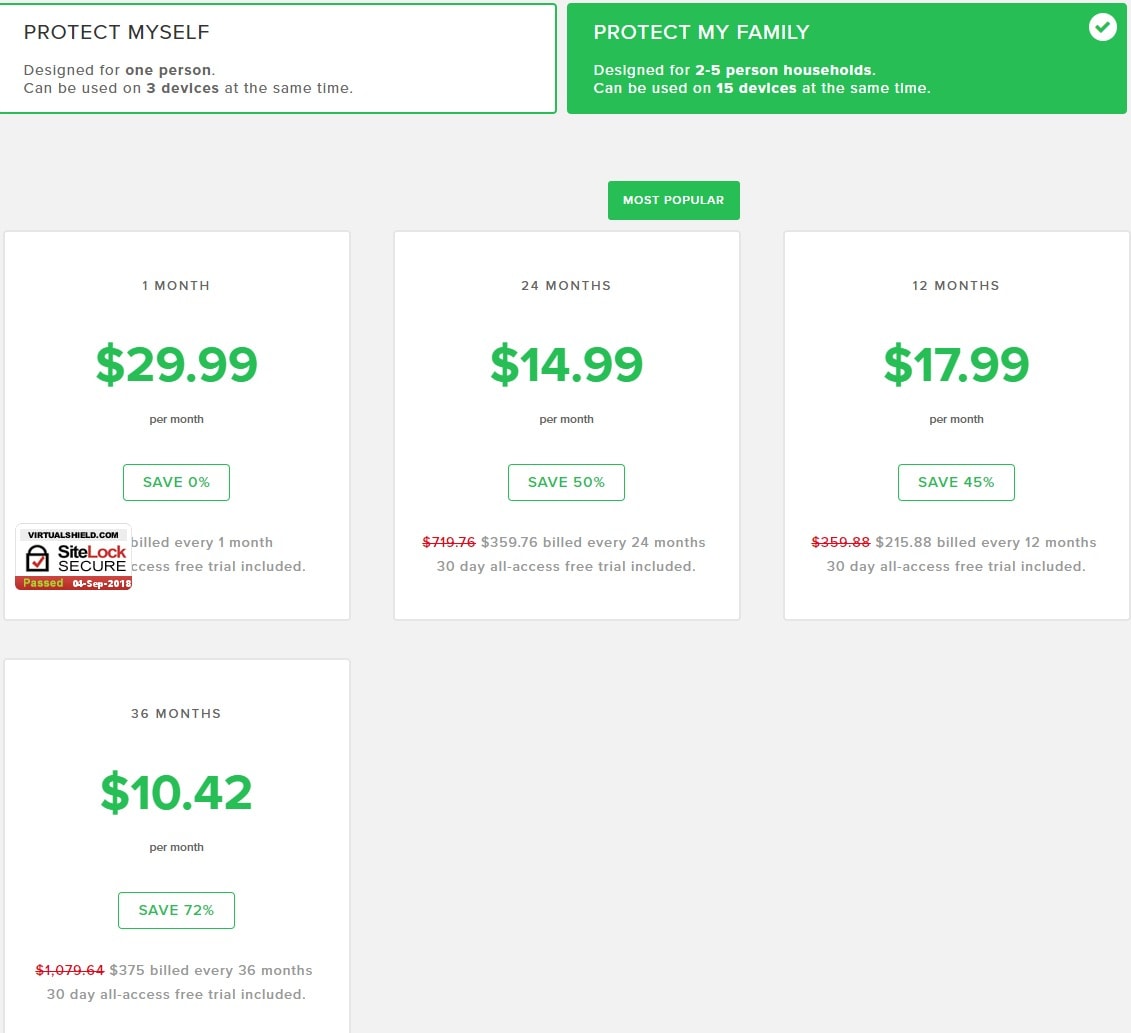Viewport: 1131px width, 1033px height.
Task: Open the SiteLock Secure badge
Action: click(74, 557)
